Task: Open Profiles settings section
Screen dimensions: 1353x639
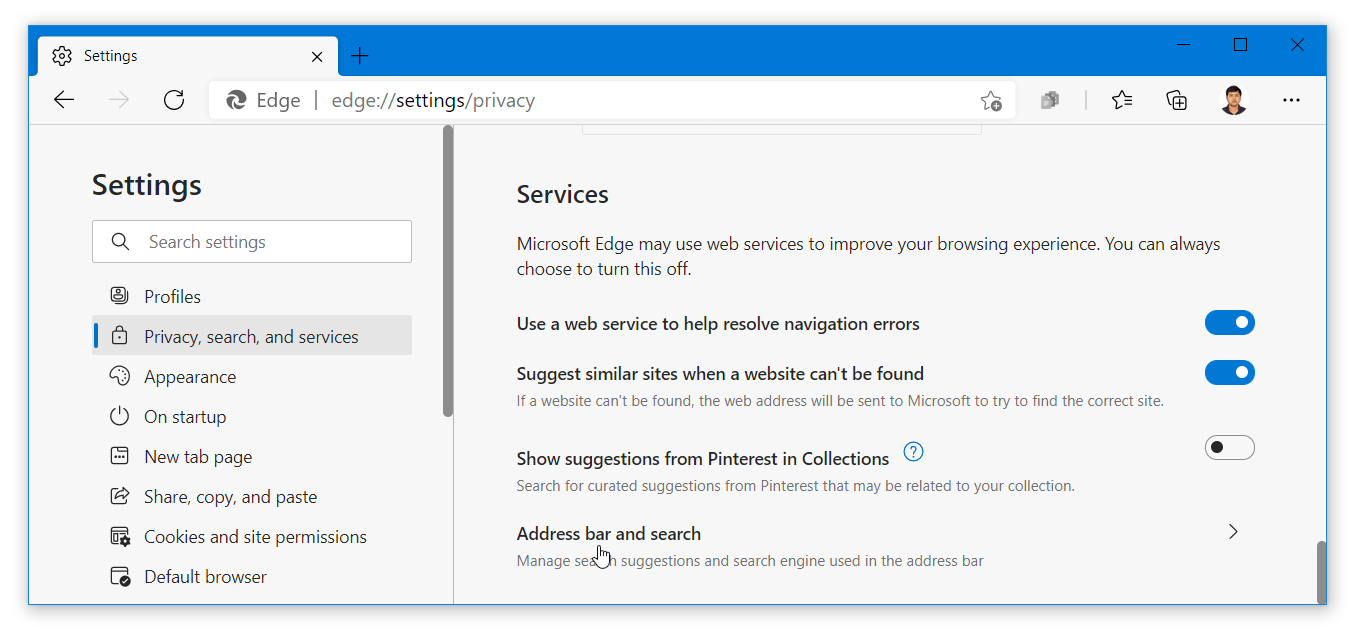Action: coord(172,297)
